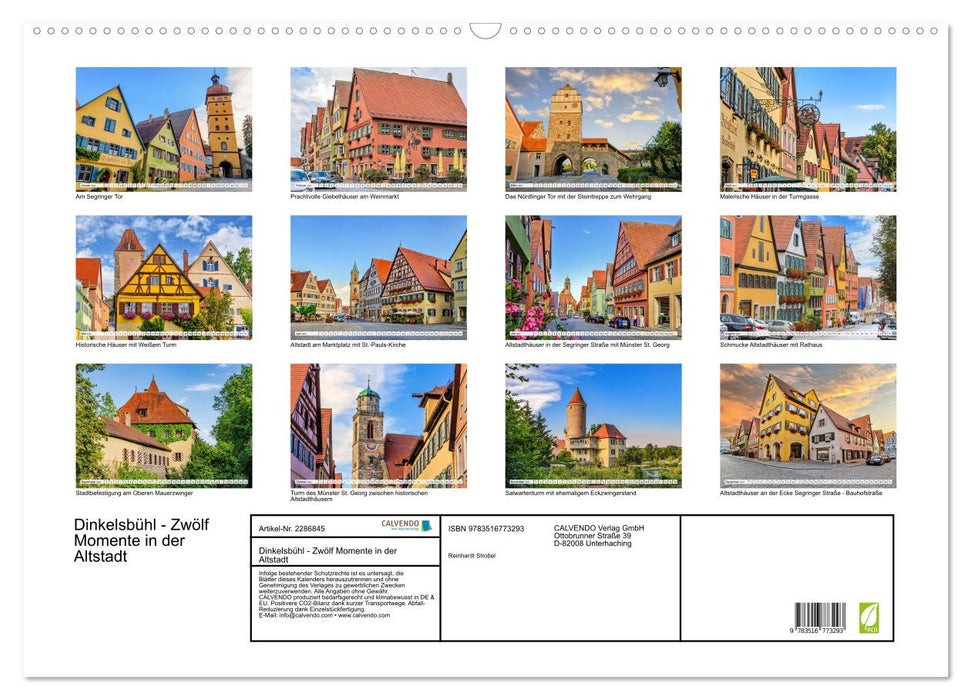Screen dimensions: 971x700
Task: Click the hanging notch in the spiral binding
Action: coord(486,31)
